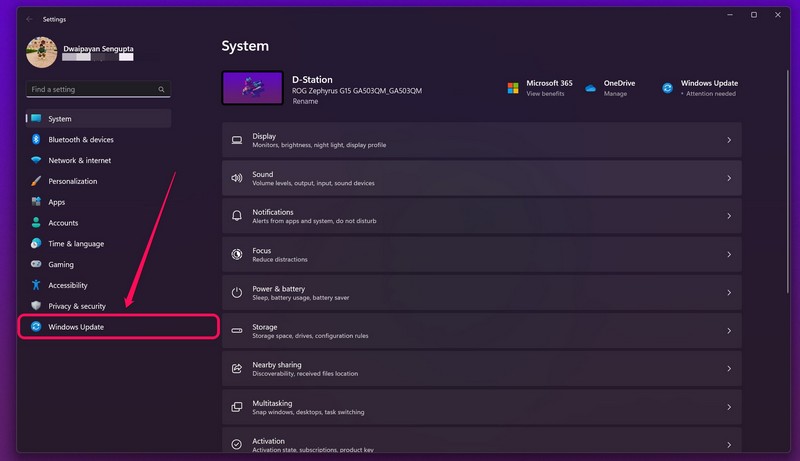
Task: Click the Gaming controller icon in sidebar
Action: (36, 265)
